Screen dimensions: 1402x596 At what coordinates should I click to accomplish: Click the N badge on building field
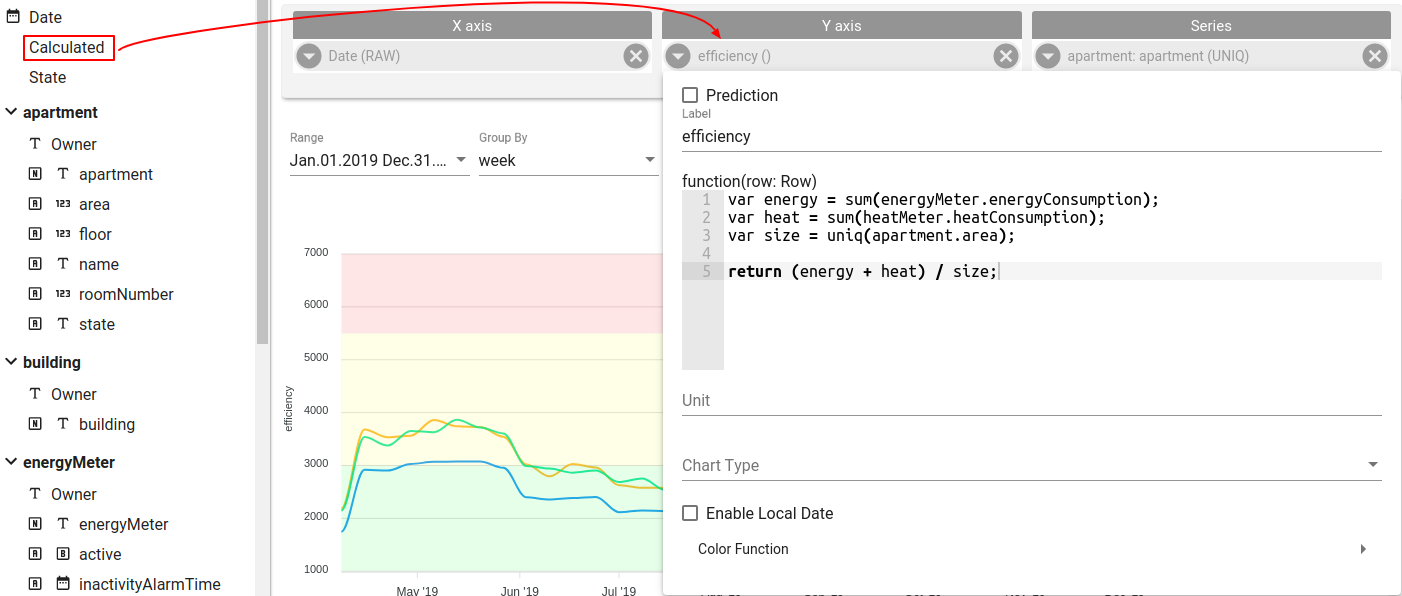(35, 424)
